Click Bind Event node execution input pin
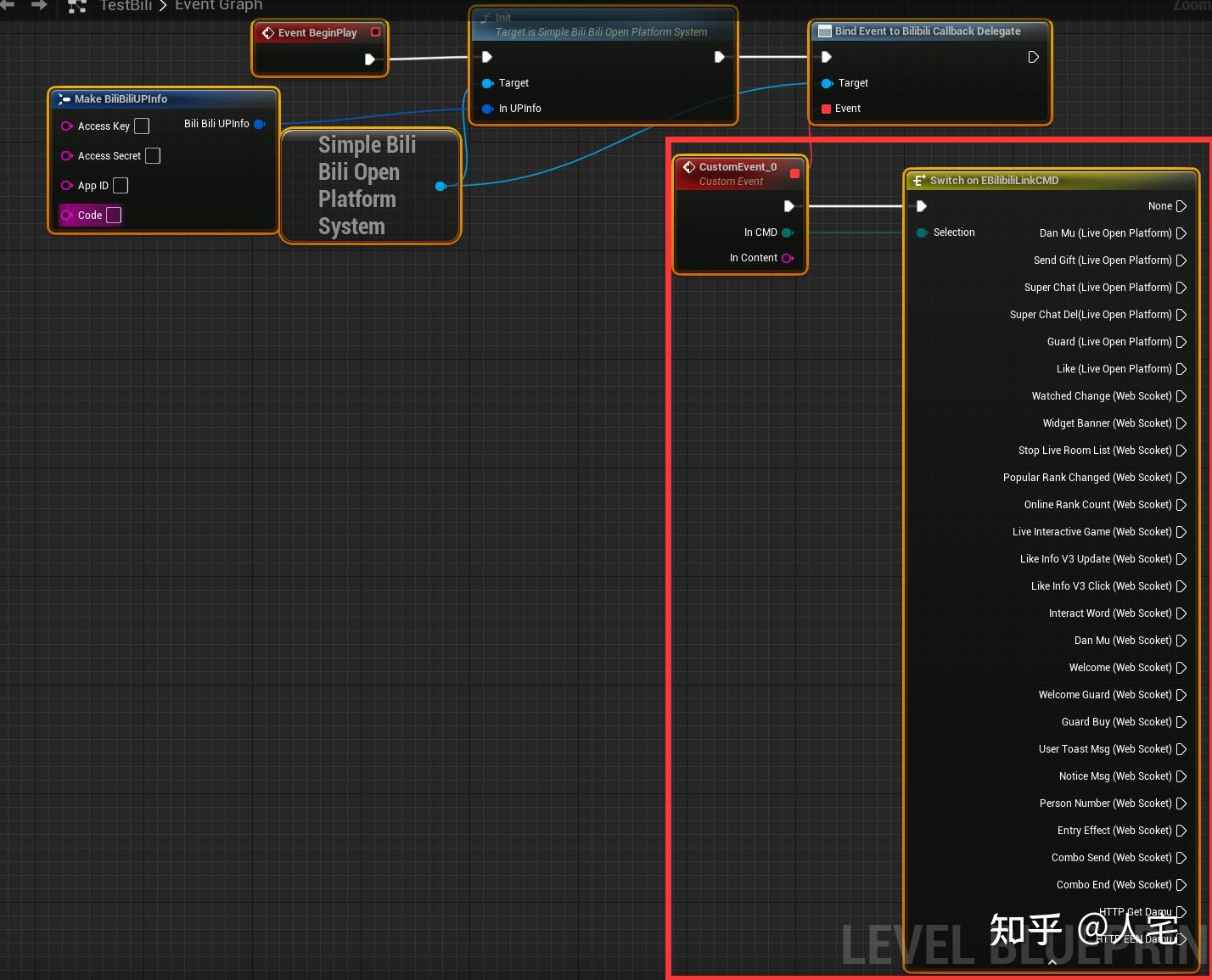 827,57
